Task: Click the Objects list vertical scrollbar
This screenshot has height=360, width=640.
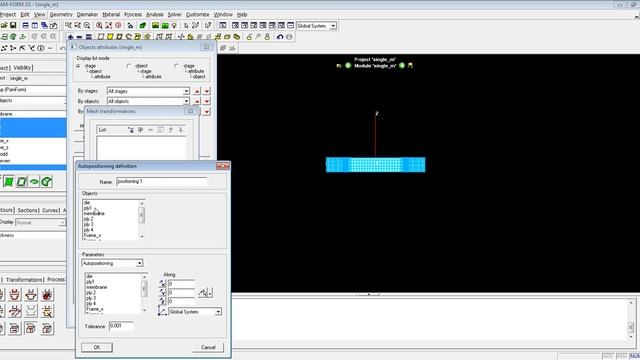Action: pos(142,219)
